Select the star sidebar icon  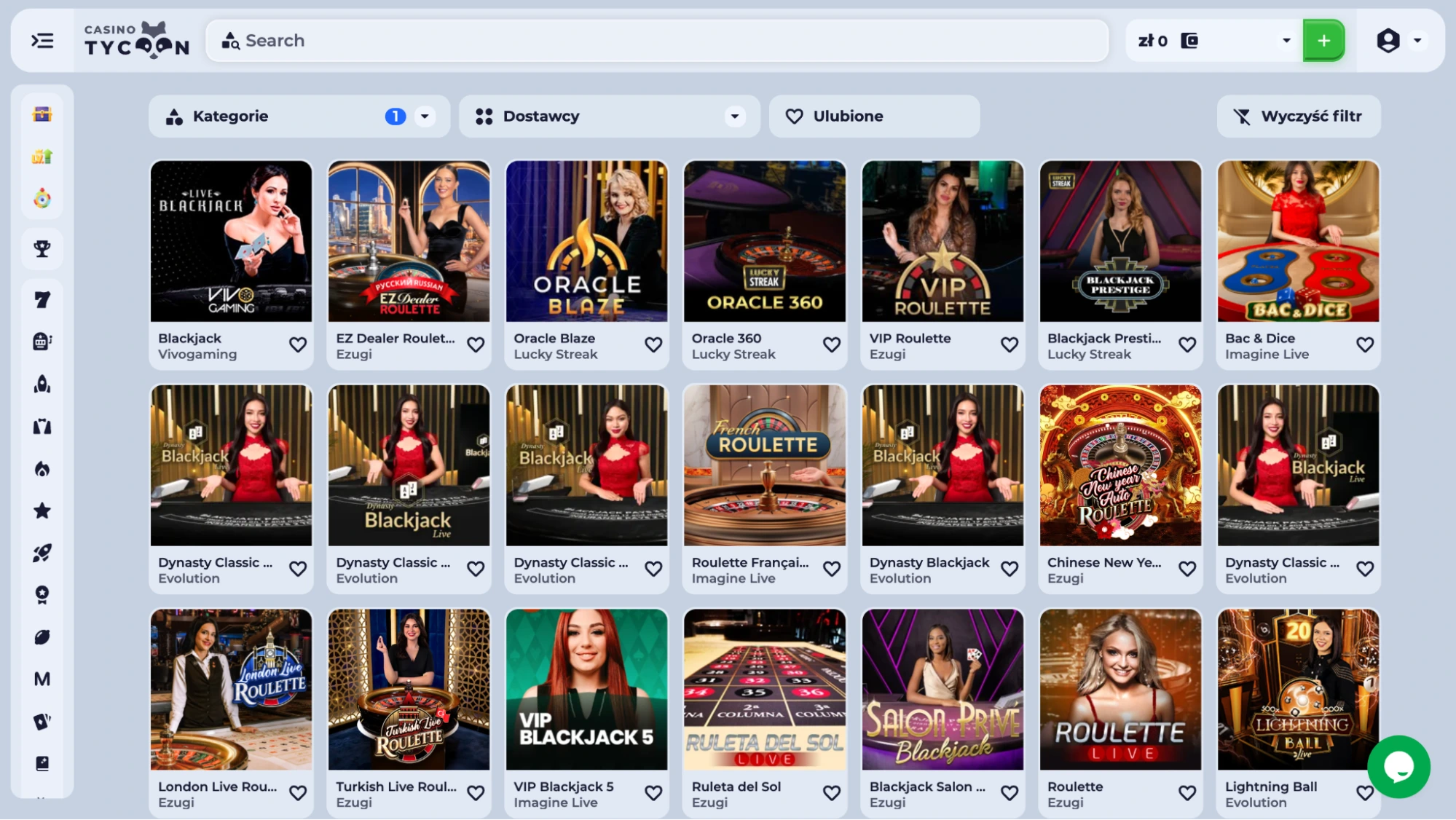point(42,510)
